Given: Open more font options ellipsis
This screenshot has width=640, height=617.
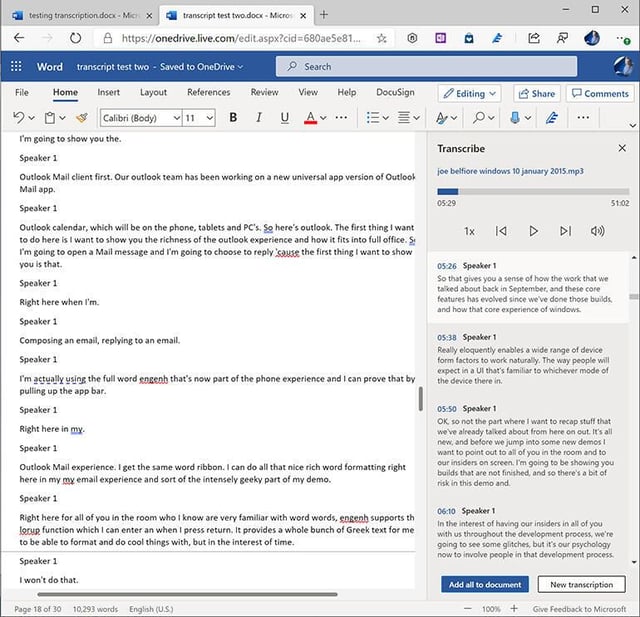Looking at the screenshot, I should pos(341,118).
